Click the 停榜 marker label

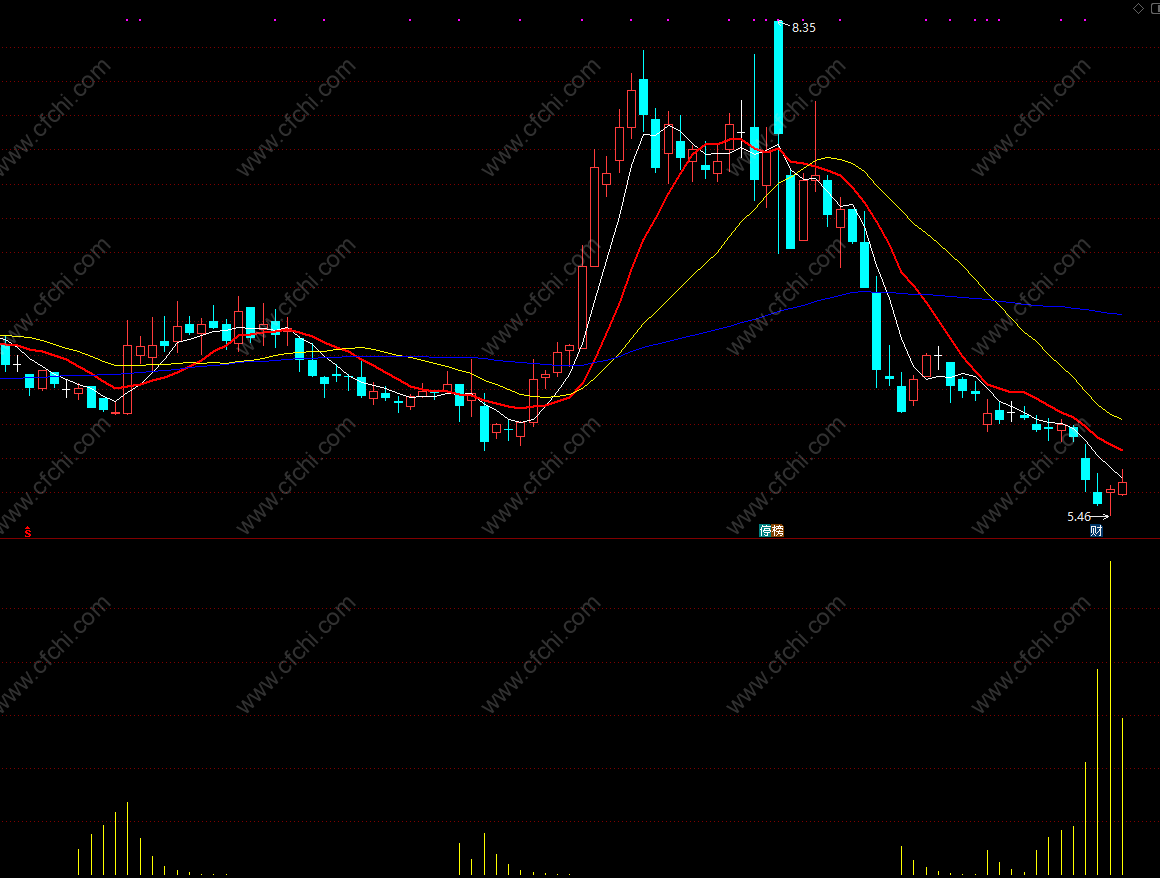click(771, 530)
